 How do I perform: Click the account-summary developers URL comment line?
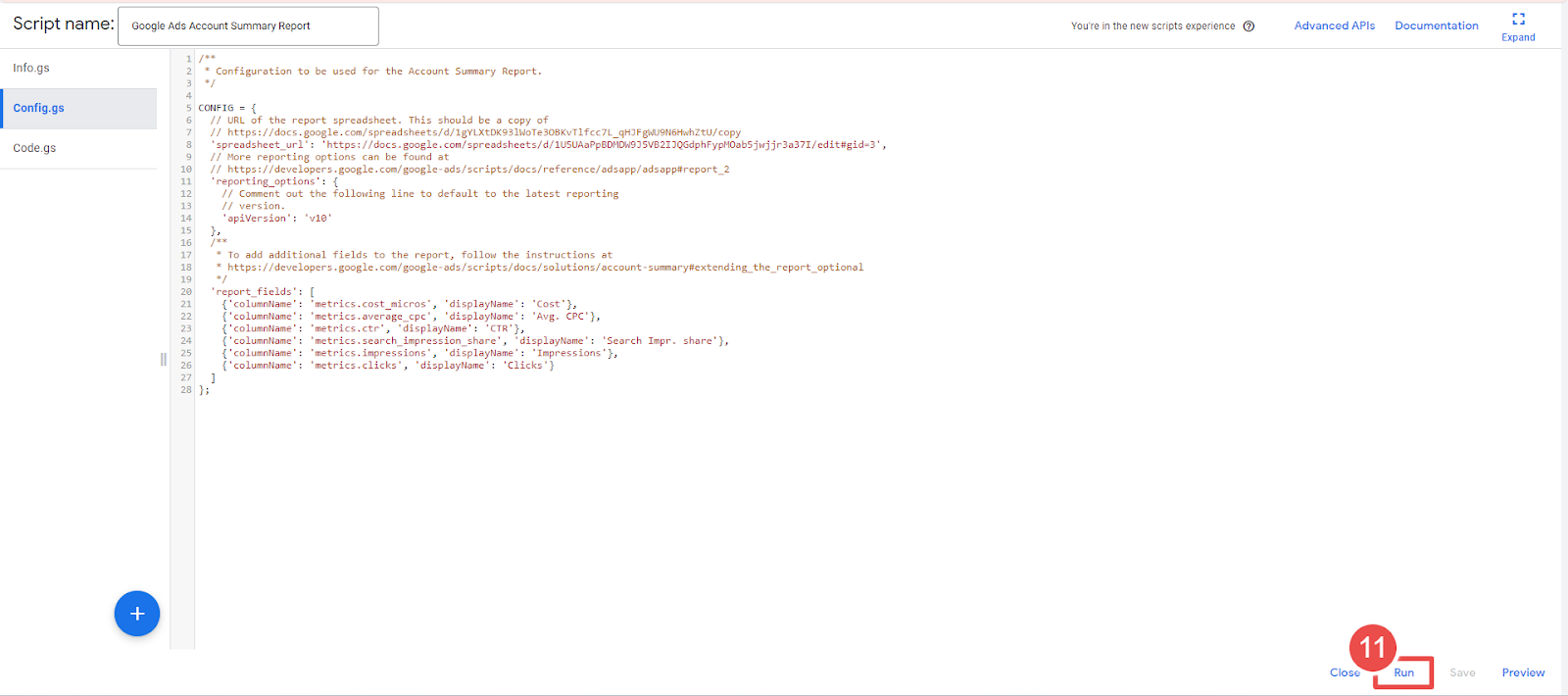point(540,267)
